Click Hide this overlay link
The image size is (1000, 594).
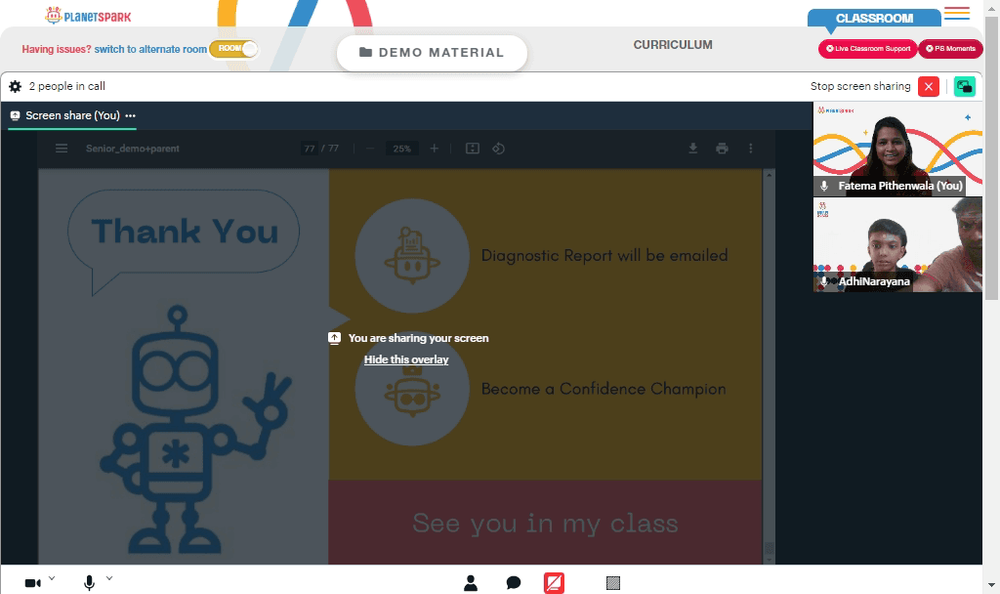406,360
